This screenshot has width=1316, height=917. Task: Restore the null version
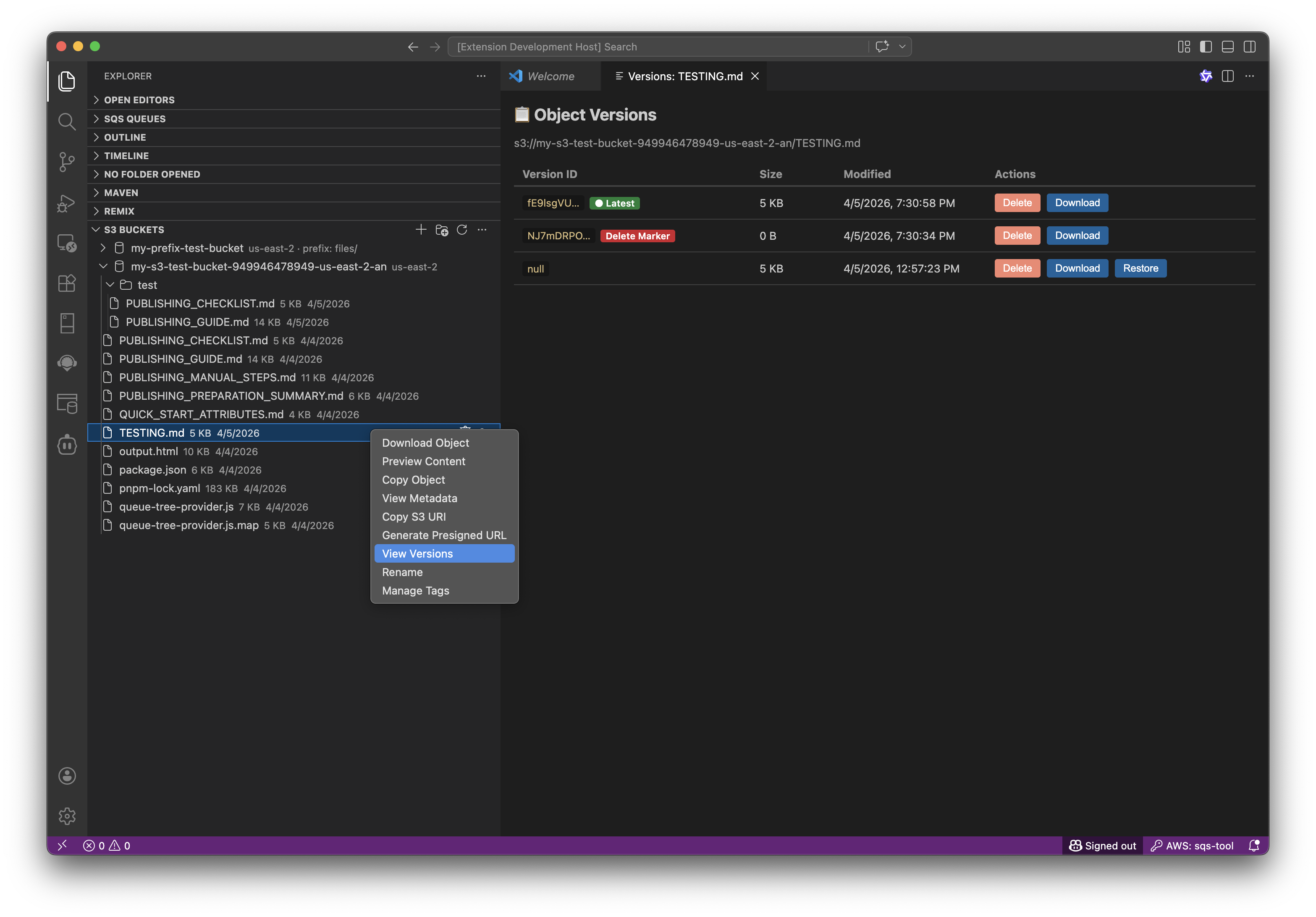click(1140, 268)
